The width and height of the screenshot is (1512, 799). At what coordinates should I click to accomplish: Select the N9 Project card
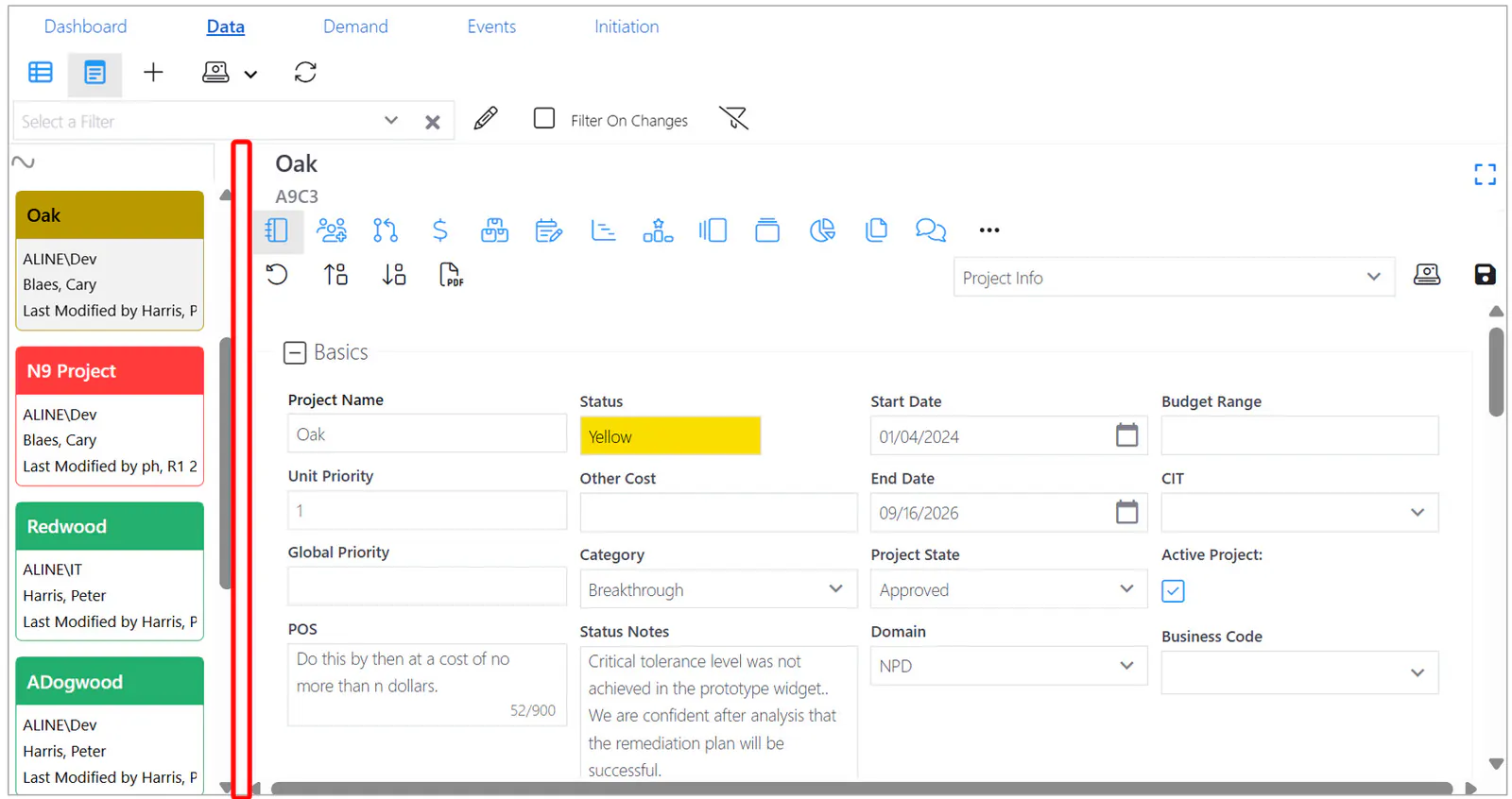click(110, 416)
